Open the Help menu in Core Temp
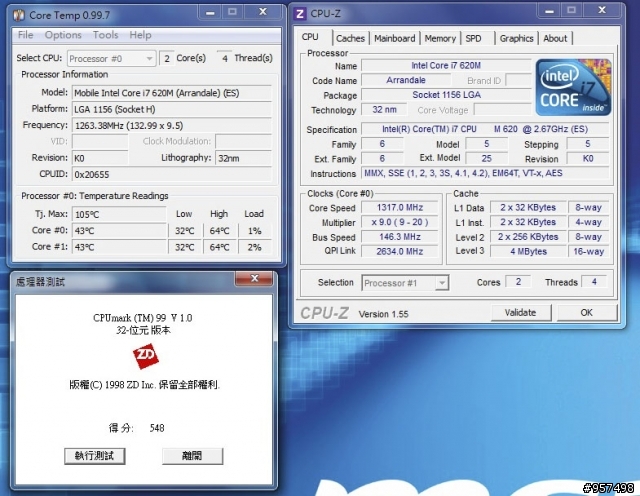 point(140,35)
